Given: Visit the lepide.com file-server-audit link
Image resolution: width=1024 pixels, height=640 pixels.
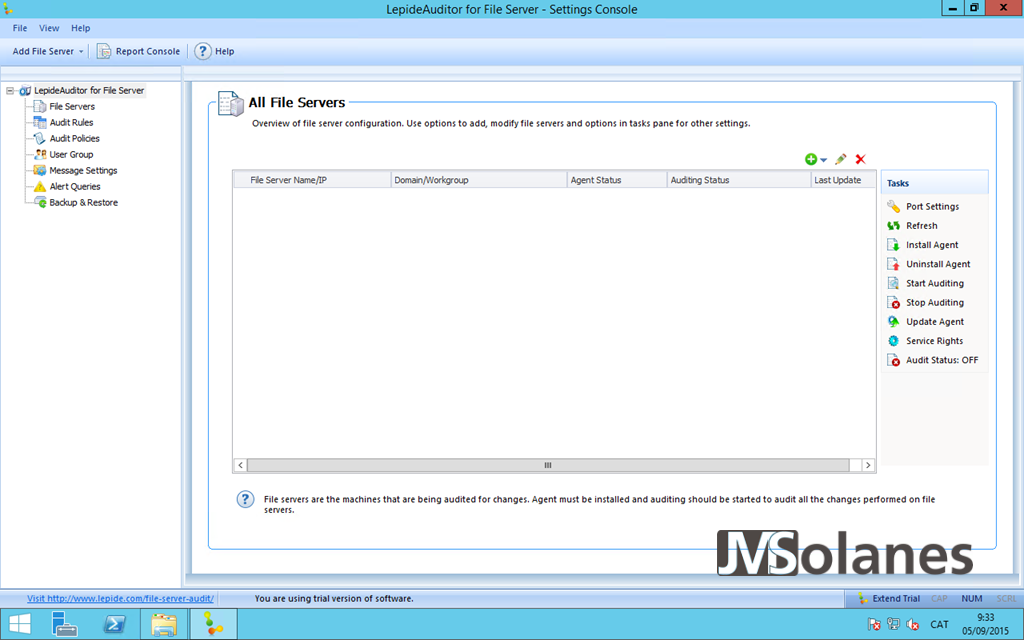Looking at the screenshot, I should (x=120, y=598).
